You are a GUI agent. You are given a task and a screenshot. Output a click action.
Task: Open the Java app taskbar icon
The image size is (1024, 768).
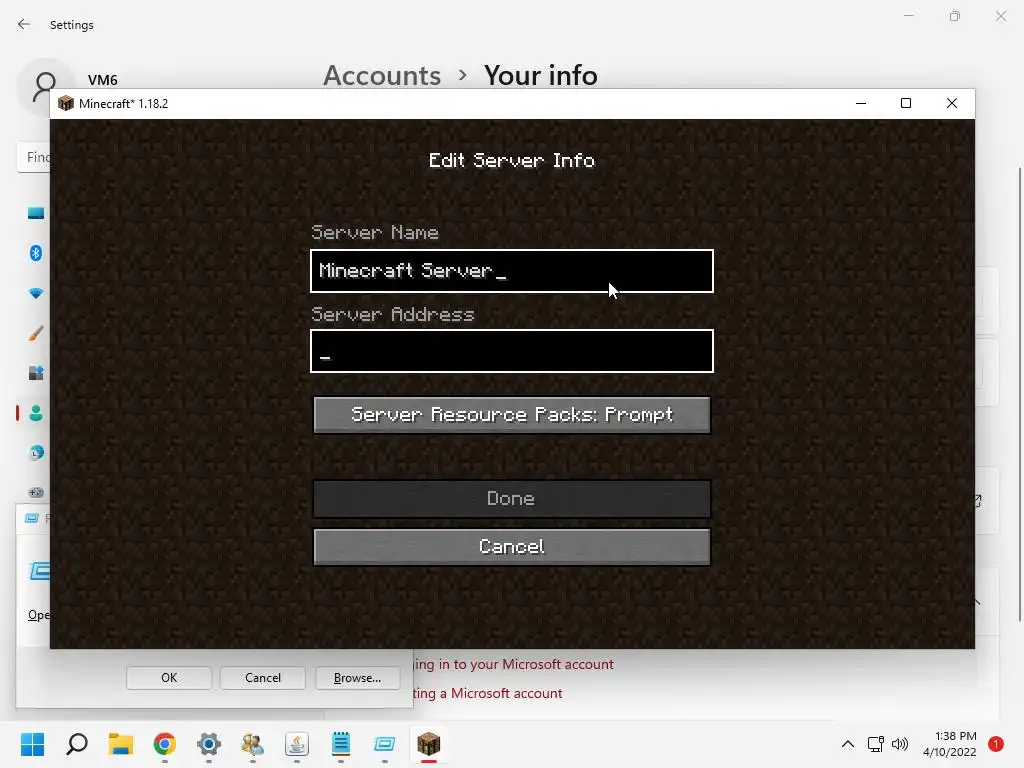(296, 744)
